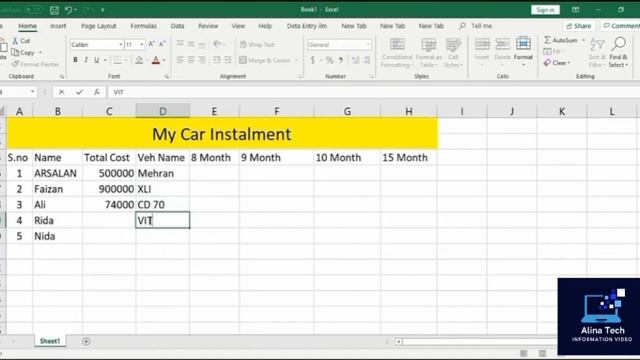The width and height of the screenshot is (640, 360).
Task: Toggle Underline formatting
Action: (97, 60)
